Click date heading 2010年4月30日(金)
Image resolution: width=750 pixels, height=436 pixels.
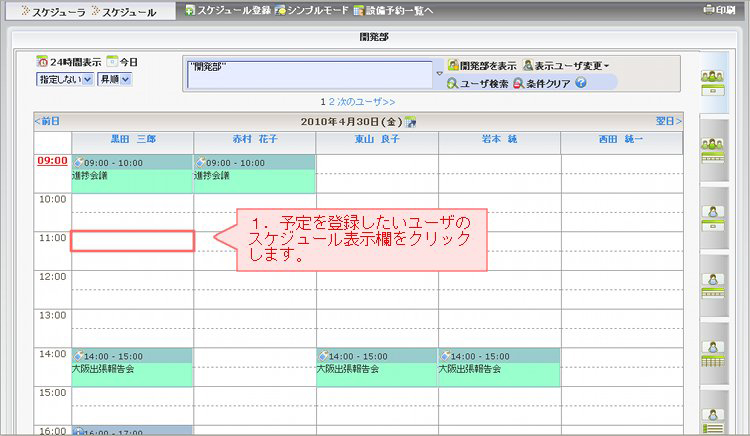point(352,122)
